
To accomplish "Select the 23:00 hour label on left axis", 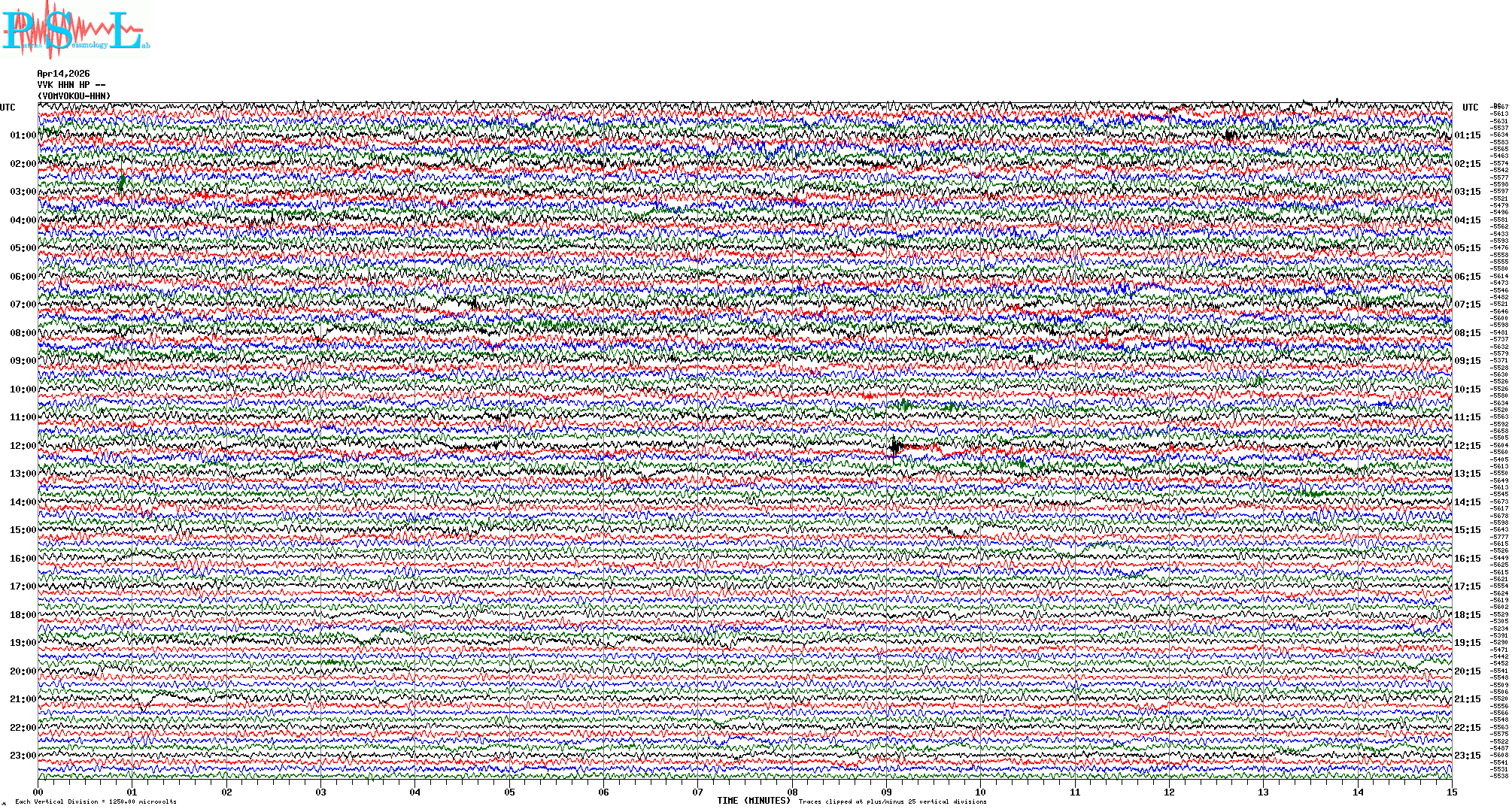I will pos(23,756).
